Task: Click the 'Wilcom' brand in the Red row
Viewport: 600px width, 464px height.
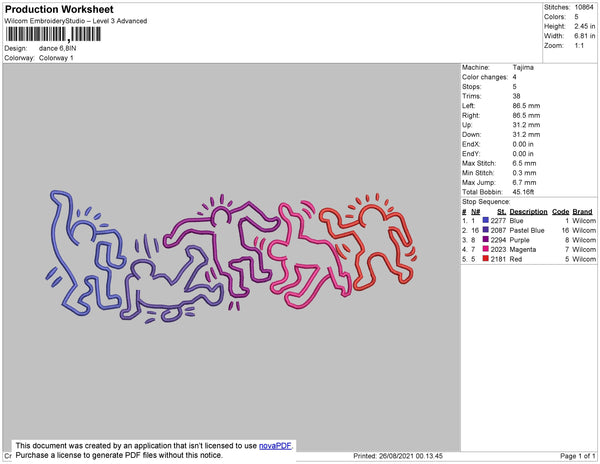Action: pyautogui.click(x=584, y=259)
